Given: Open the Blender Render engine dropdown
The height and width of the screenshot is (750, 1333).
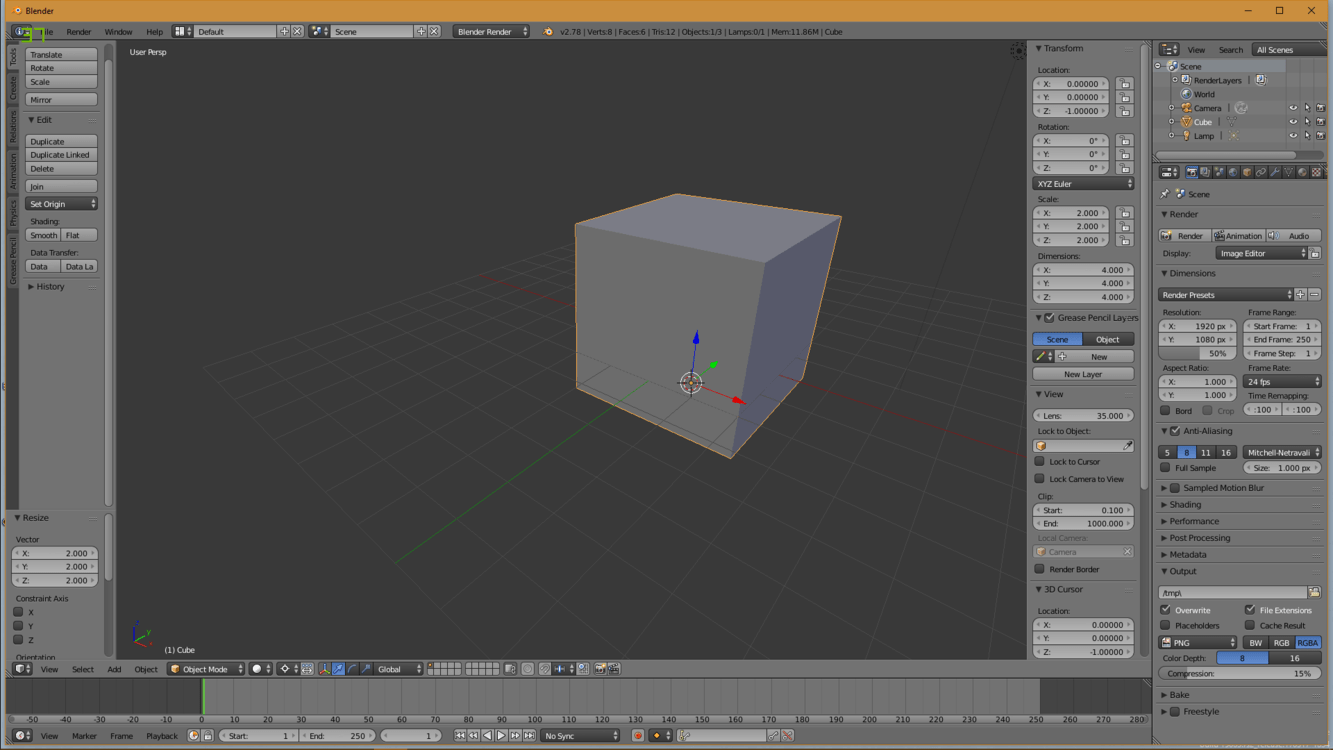Looking at the screenshot, I should (490, 32).
